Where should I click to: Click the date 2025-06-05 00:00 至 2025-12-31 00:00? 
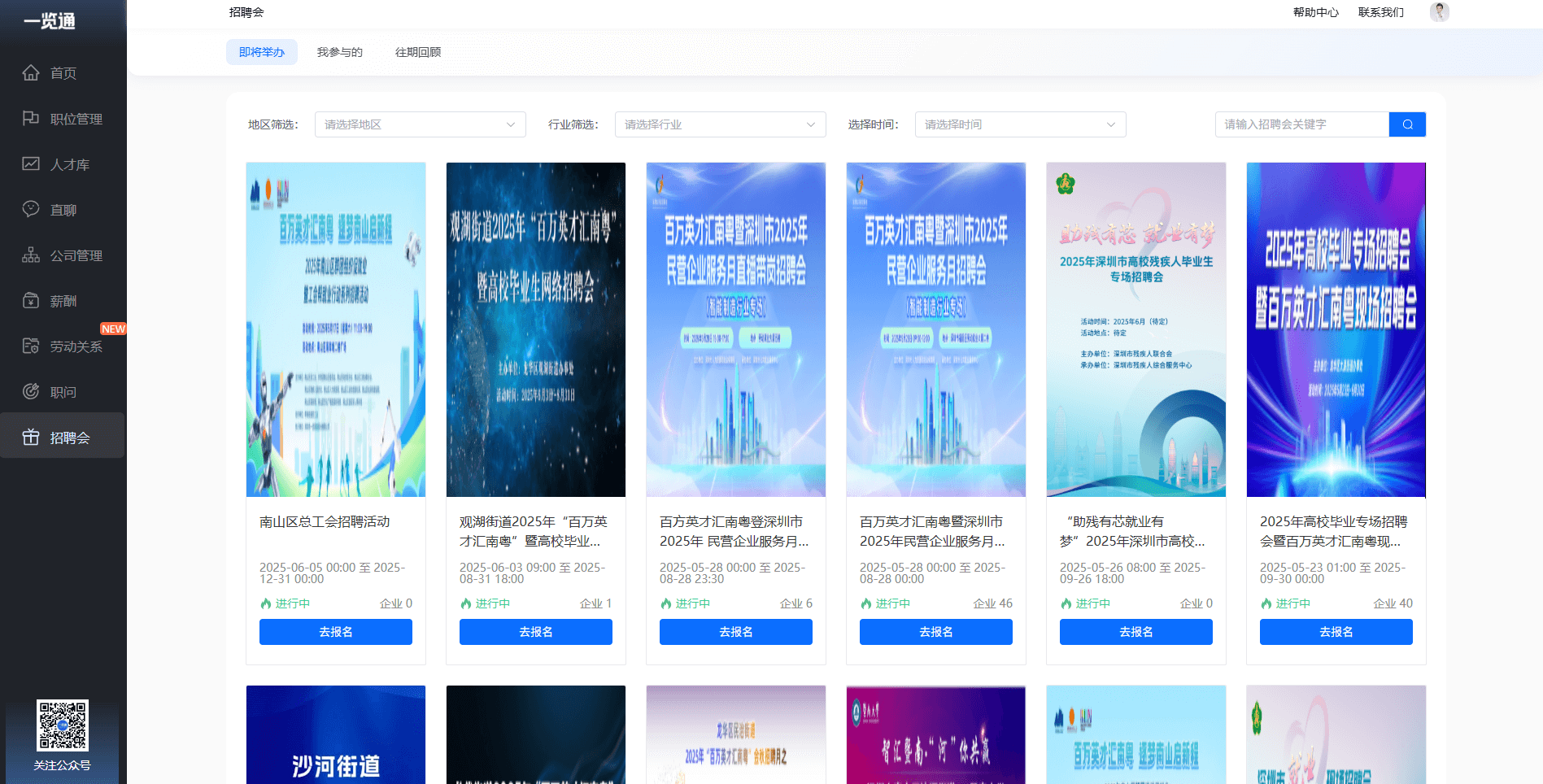(x=332, y=573)
